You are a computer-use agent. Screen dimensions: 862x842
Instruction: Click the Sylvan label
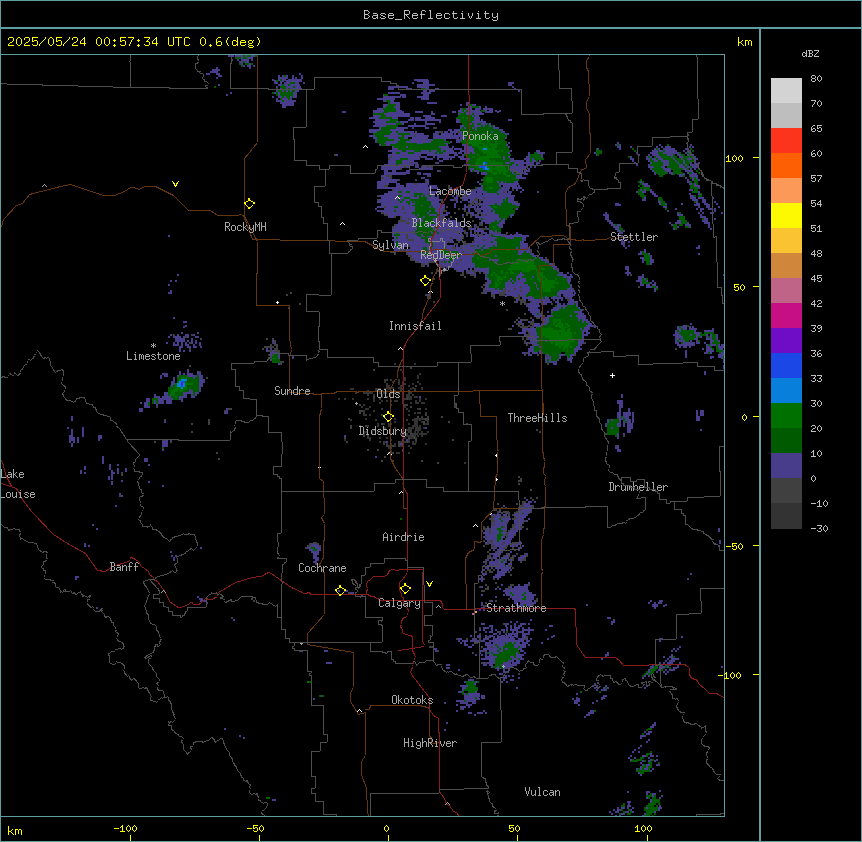[390, 245]
